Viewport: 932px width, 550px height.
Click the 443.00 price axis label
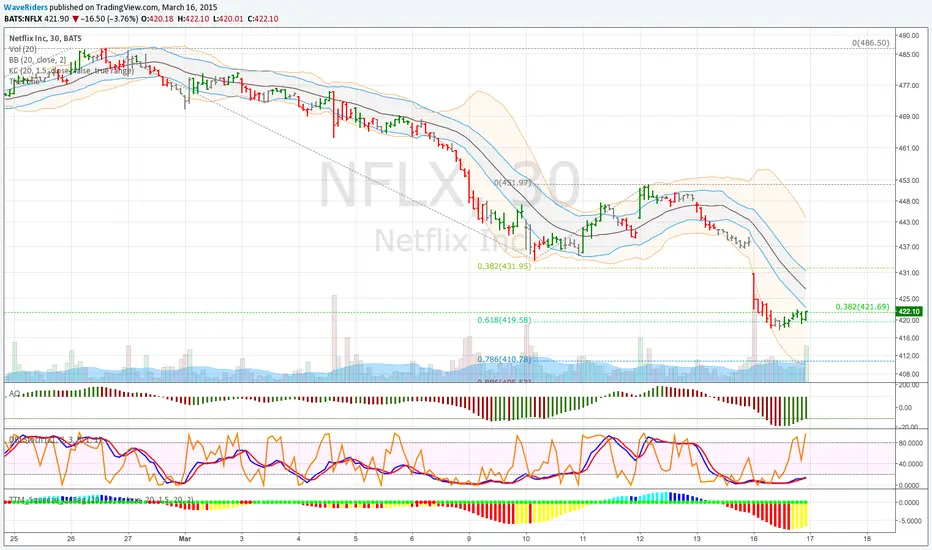click(909, 222)
